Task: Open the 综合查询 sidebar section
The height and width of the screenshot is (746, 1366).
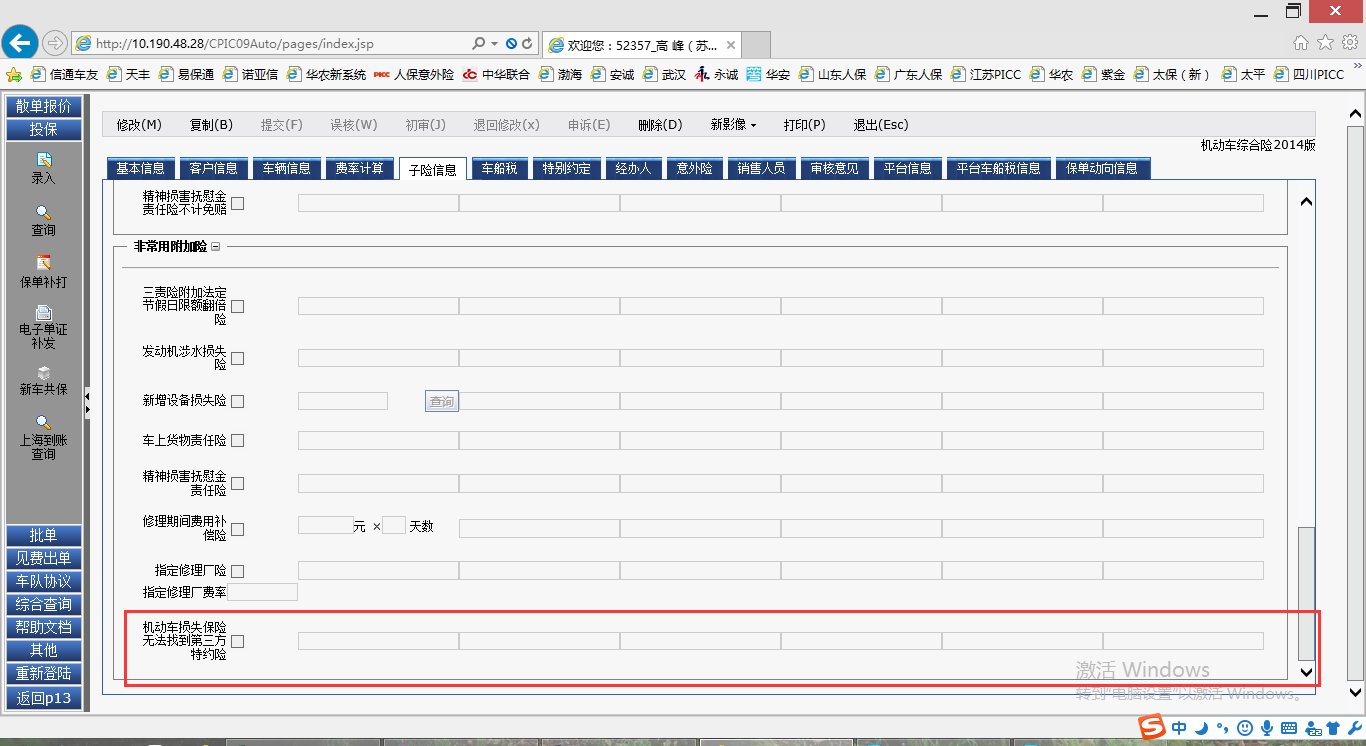Action: click(x=44, y=604)
